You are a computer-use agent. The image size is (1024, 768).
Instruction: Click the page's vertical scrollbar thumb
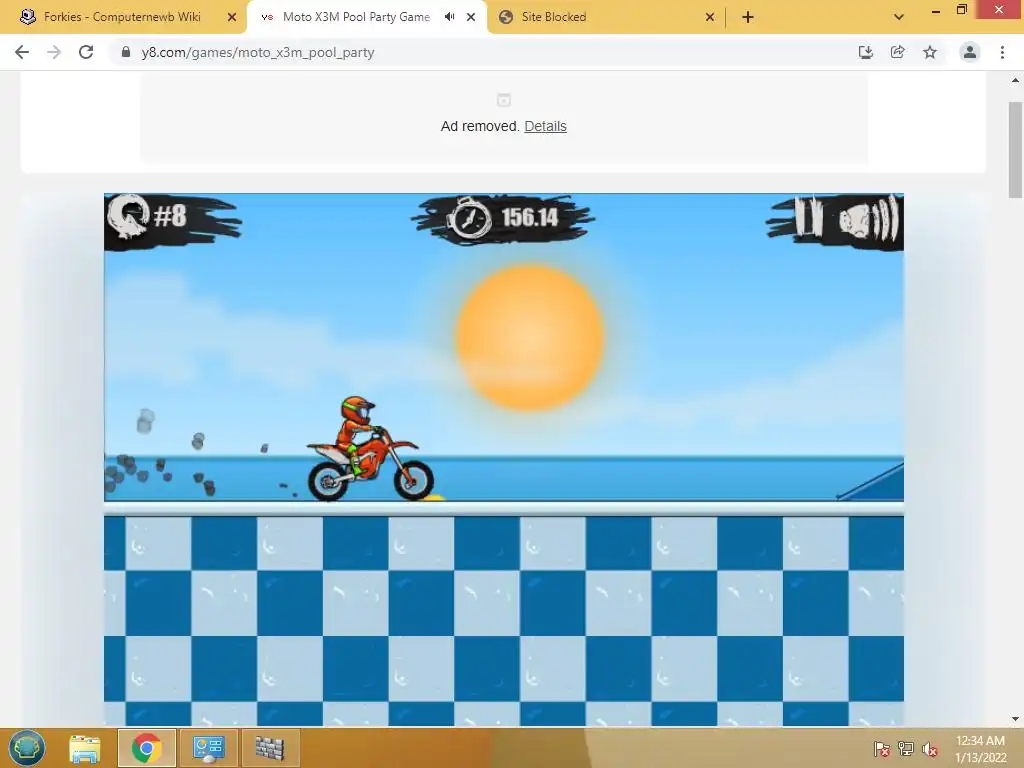tap(1015, 150)
